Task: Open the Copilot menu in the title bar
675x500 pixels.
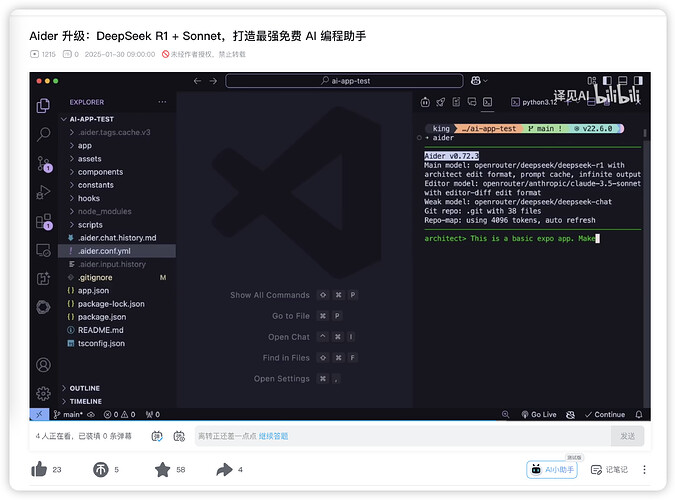Action: pos(479,81)
